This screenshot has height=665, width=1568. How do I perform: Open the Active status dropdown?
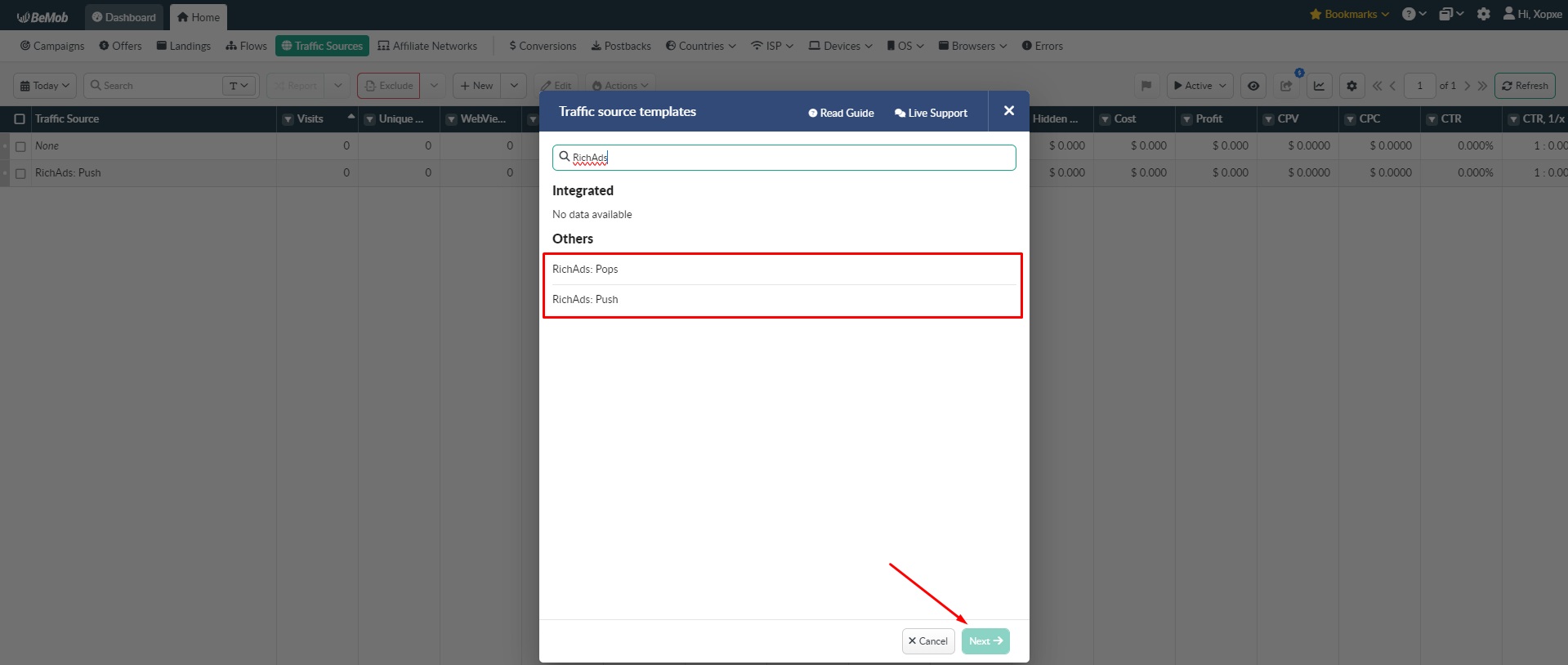click(1199, 86)
